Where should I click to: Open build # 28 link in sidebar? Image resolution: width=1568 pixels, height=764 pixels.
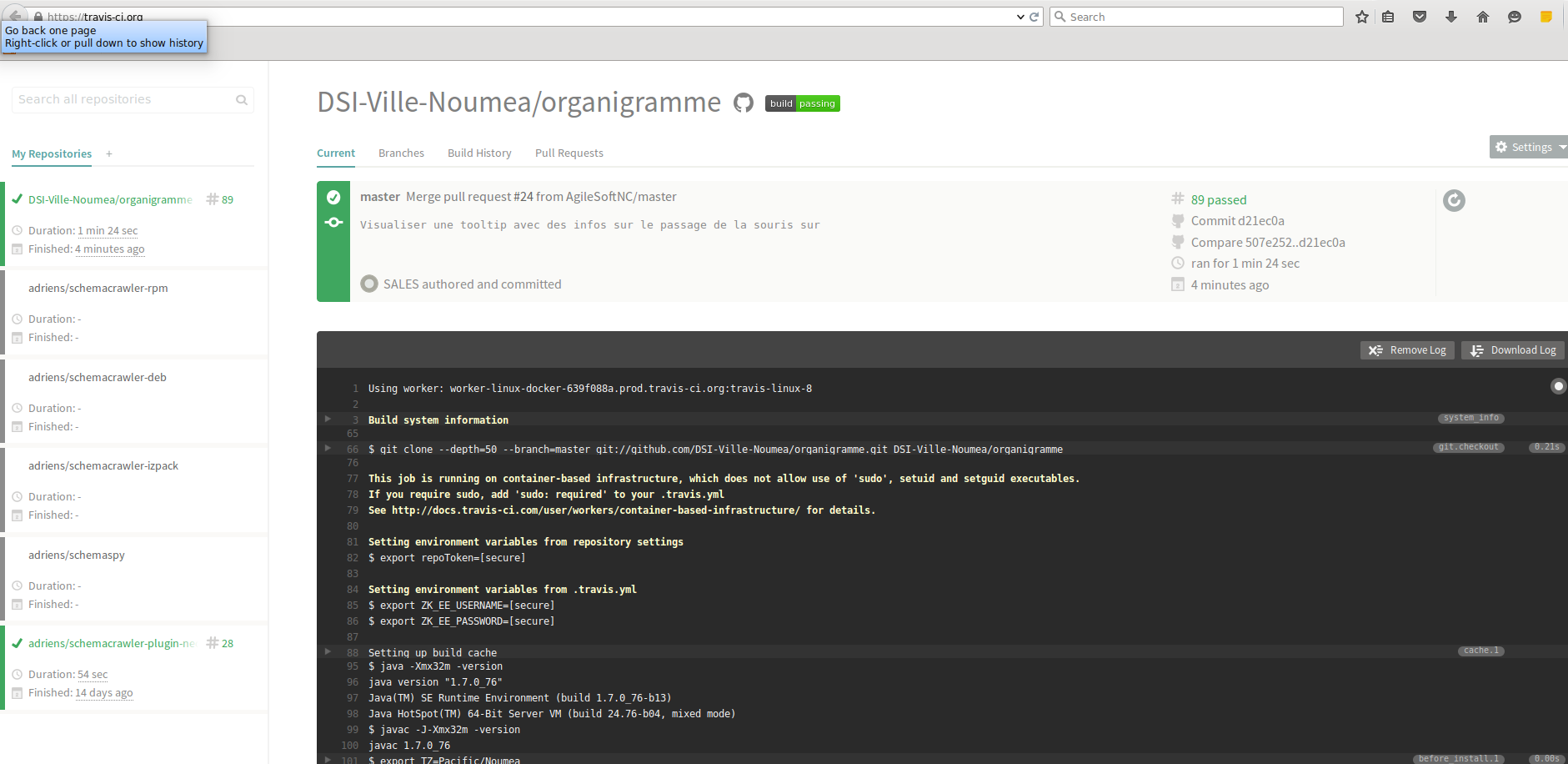220,644
